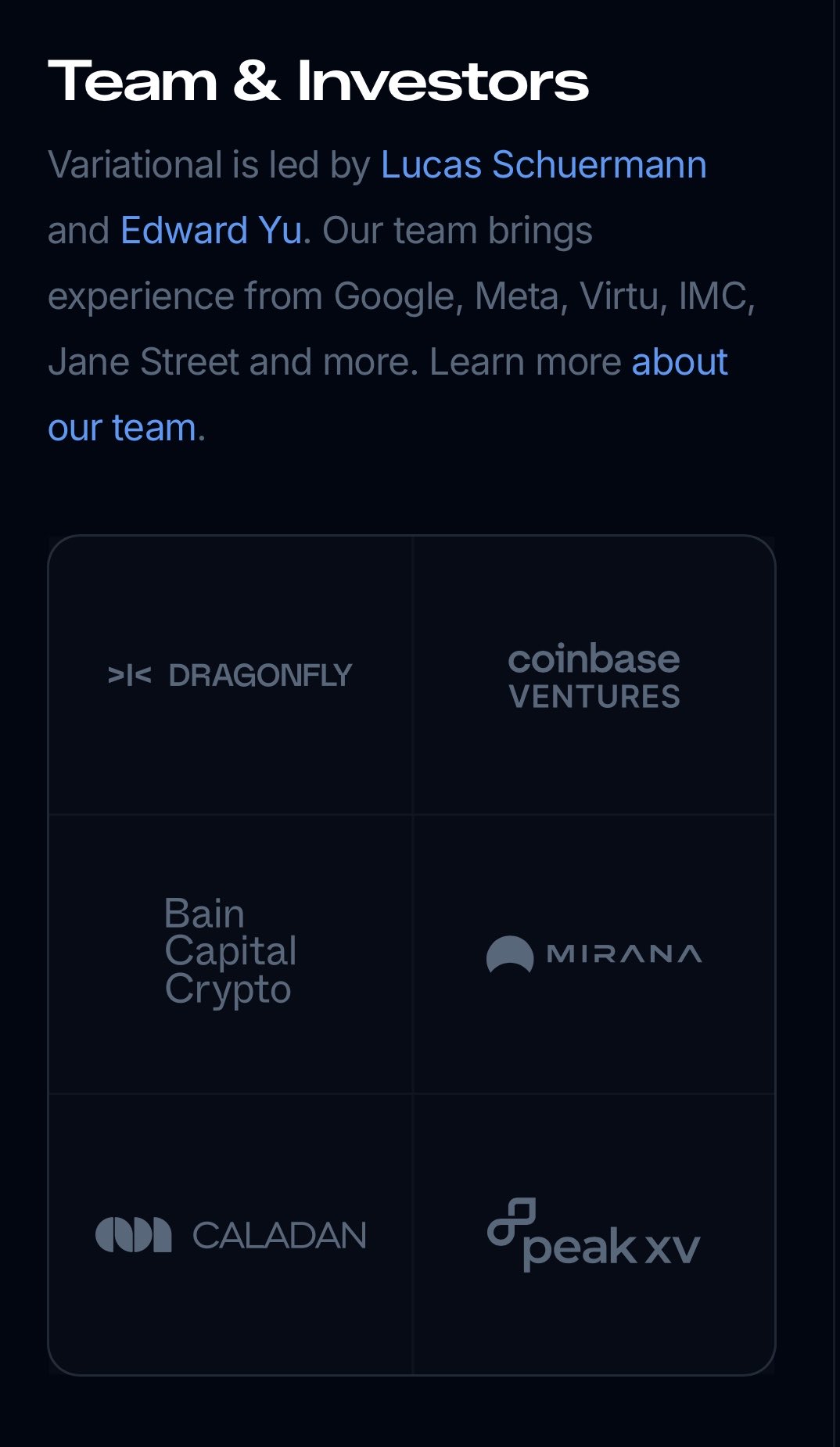Click the MIRANA wordmark text
840x1447 pixels.
point(624,954)
